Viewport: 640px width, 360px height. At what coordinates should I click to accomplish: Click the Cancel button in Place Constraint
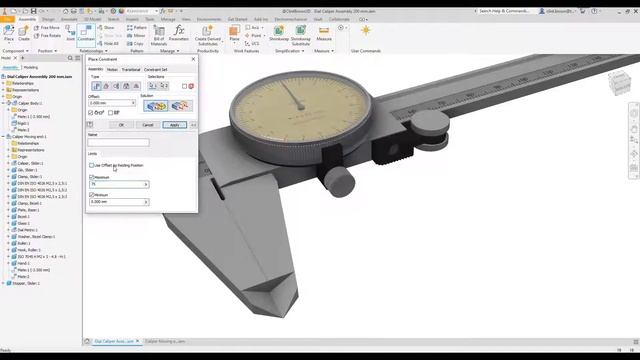coord(148,125)
